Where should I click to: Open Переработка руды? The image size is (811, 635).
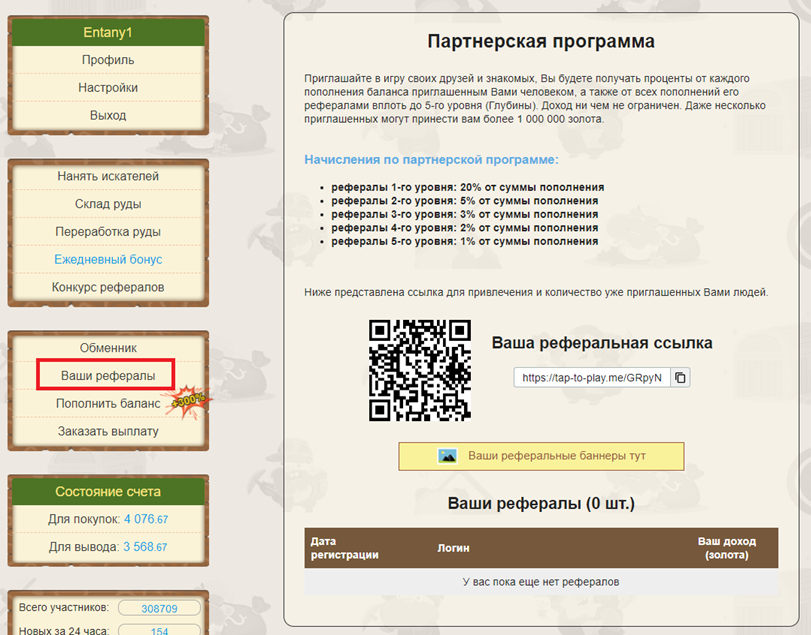tap(108, 232)
